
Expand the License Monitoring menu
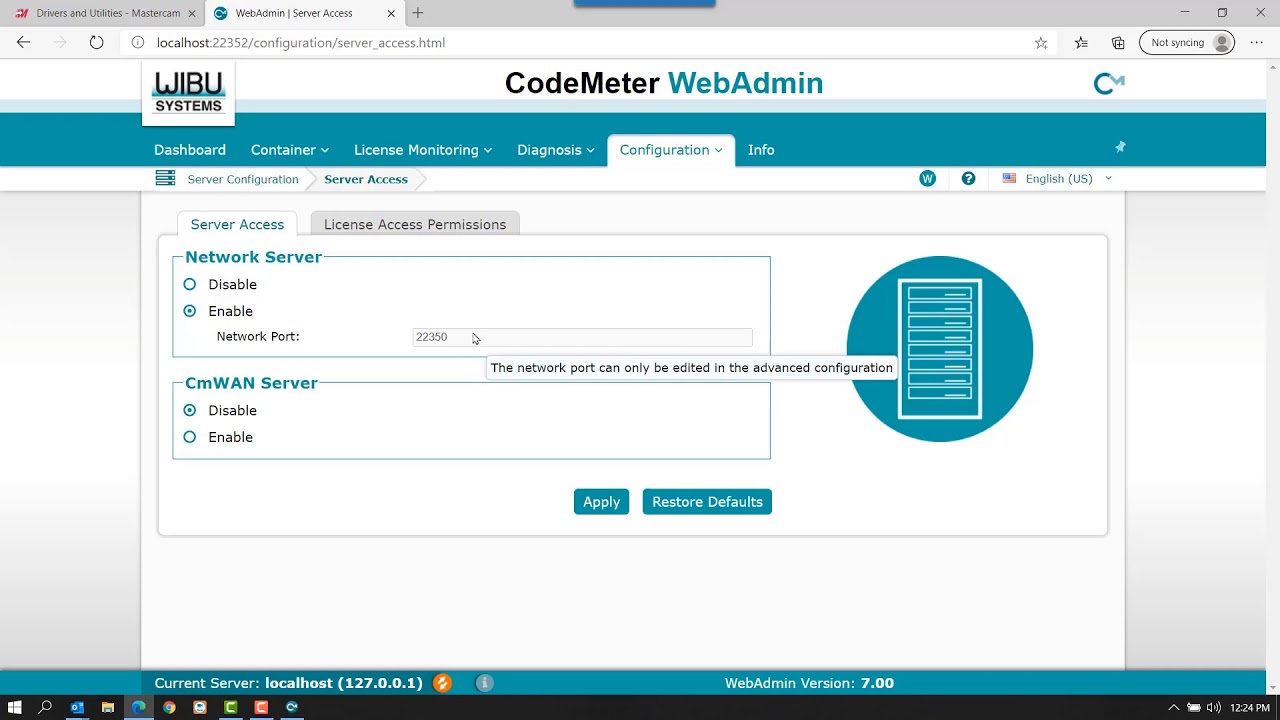tap(423, 150)
